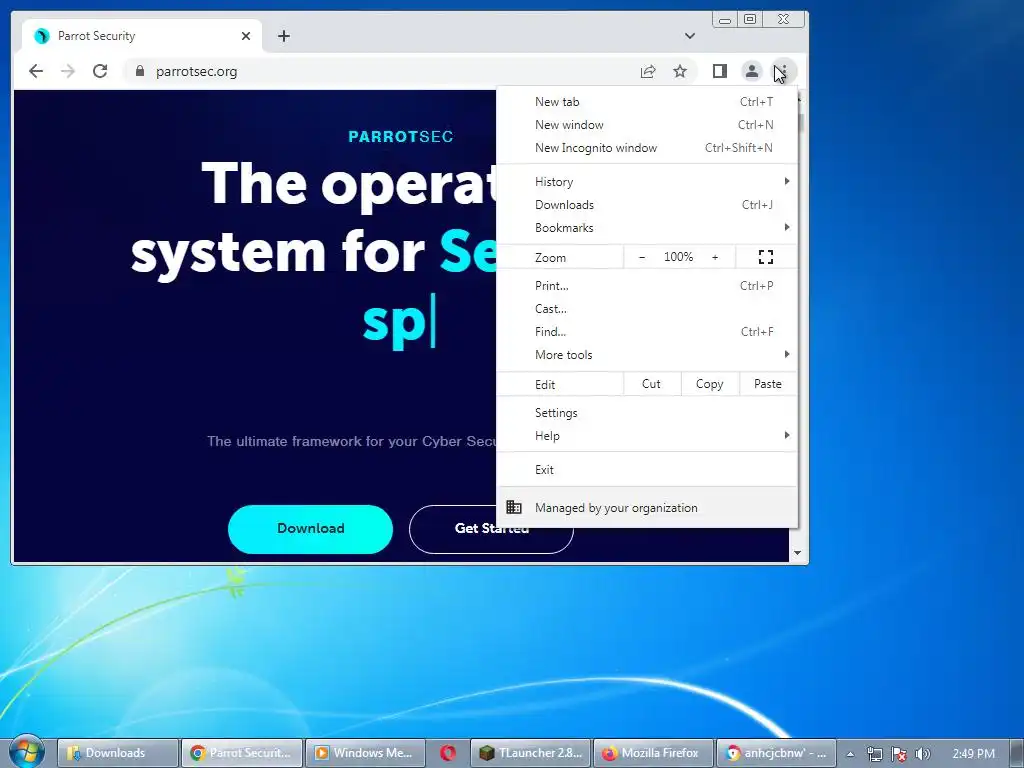This screenshot has height=768, width=1024.
Task: Expand the History submenu
Action: [x=647, y=182]
